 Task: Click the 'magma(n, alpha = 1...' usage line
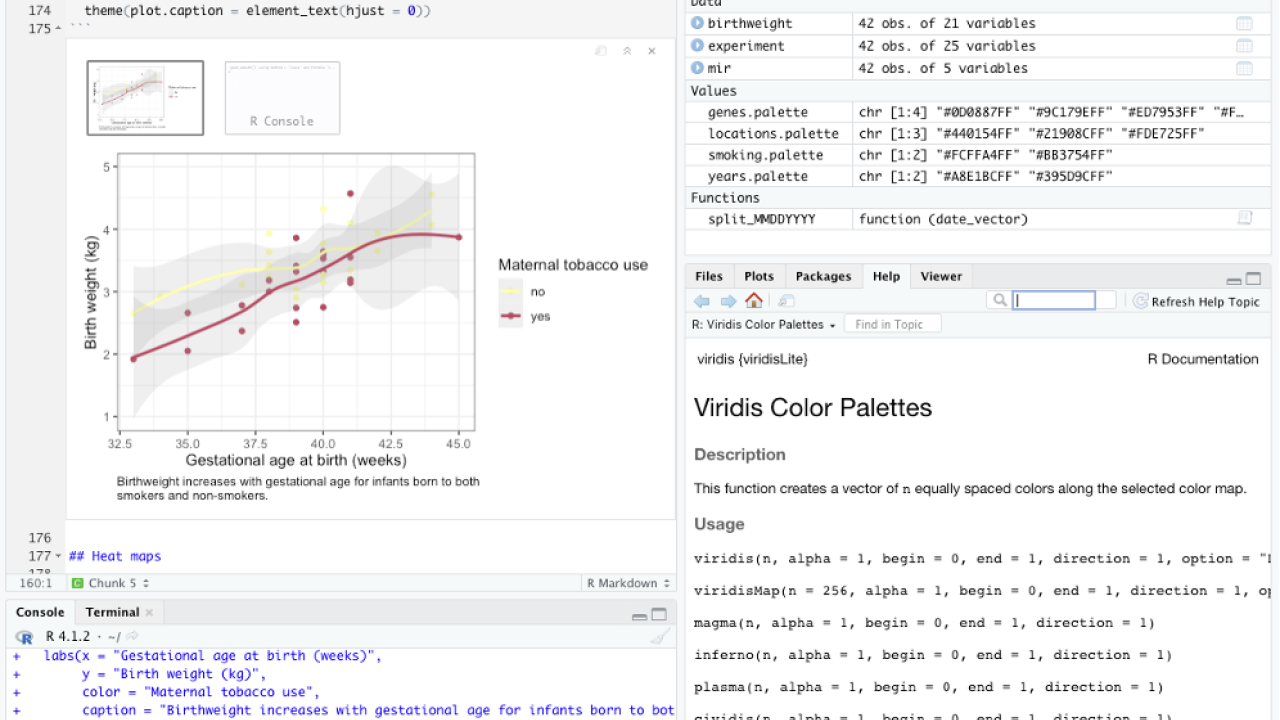[924, 623]
